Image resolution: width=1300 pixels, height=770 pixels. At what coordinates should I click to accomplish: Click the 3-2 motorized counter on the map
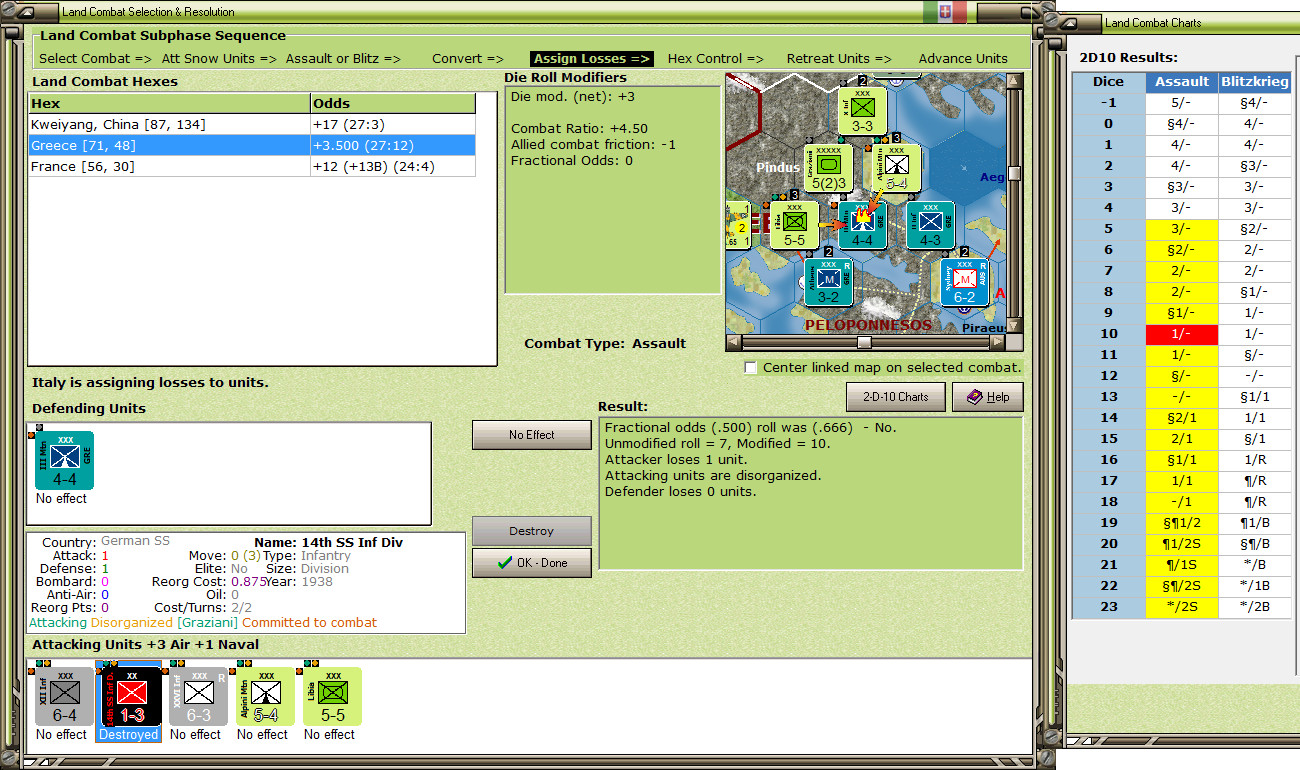(x=828, y=282)
